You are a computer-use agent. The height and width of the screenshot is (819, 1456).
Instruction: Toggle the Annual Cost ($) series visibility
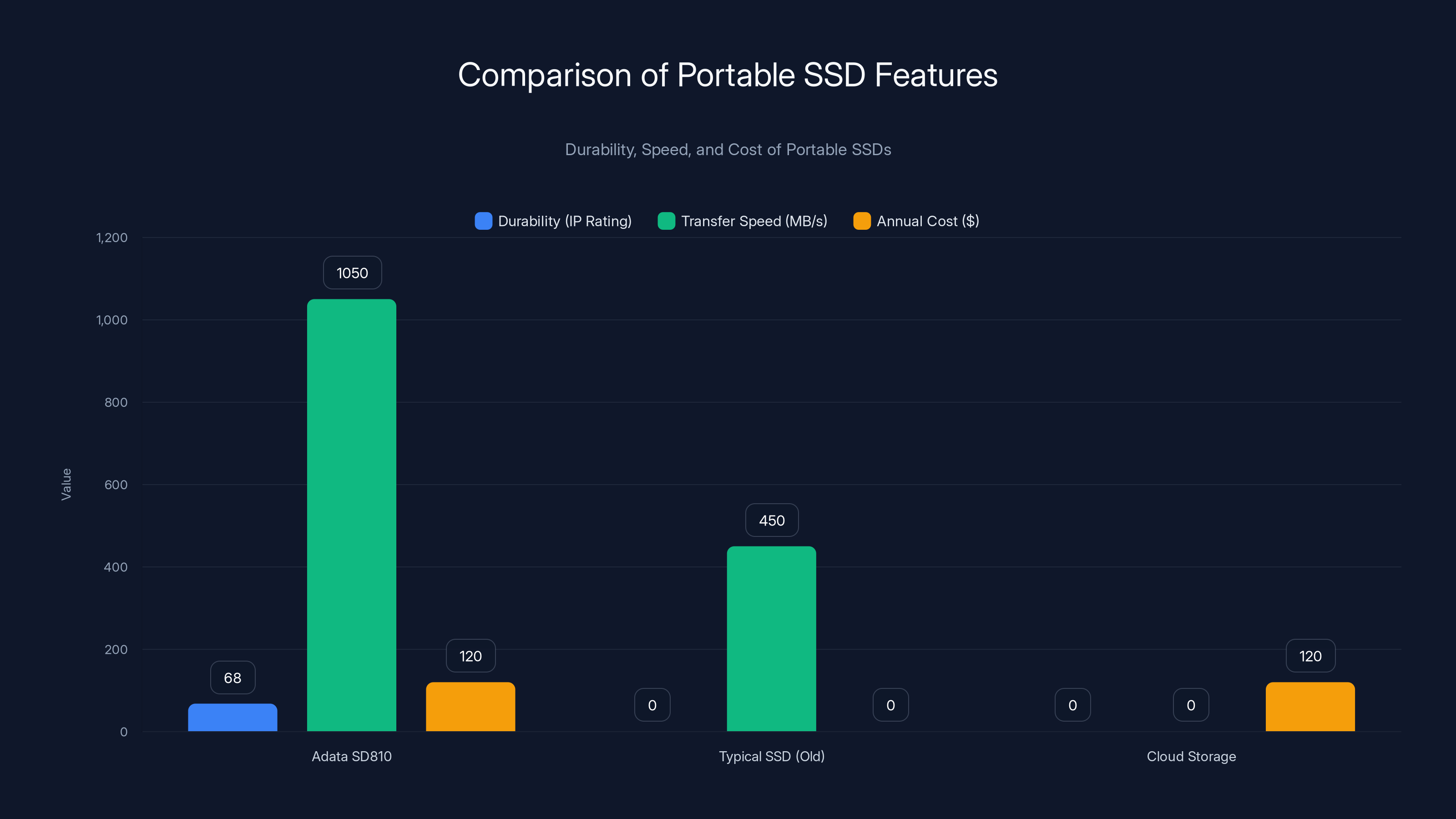[928, 221]
